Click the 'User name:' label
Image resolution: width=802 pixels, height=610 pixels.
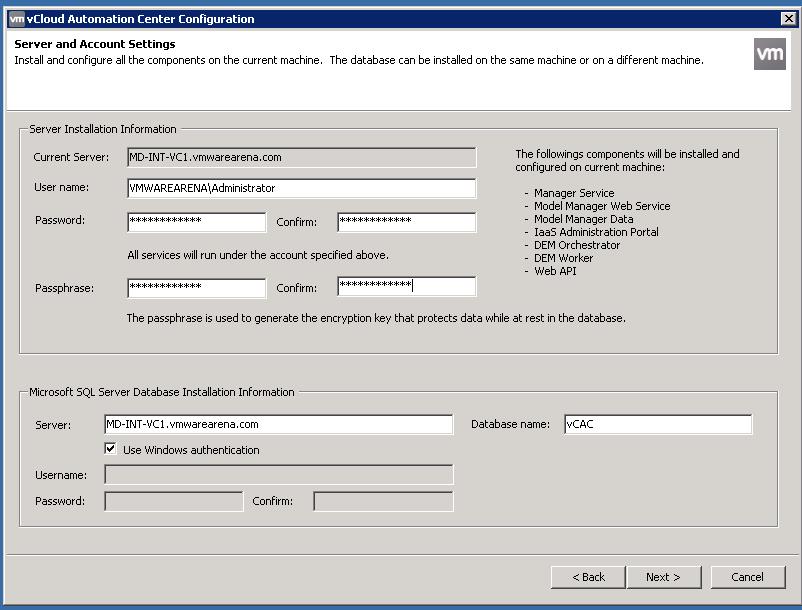[61, 188]
